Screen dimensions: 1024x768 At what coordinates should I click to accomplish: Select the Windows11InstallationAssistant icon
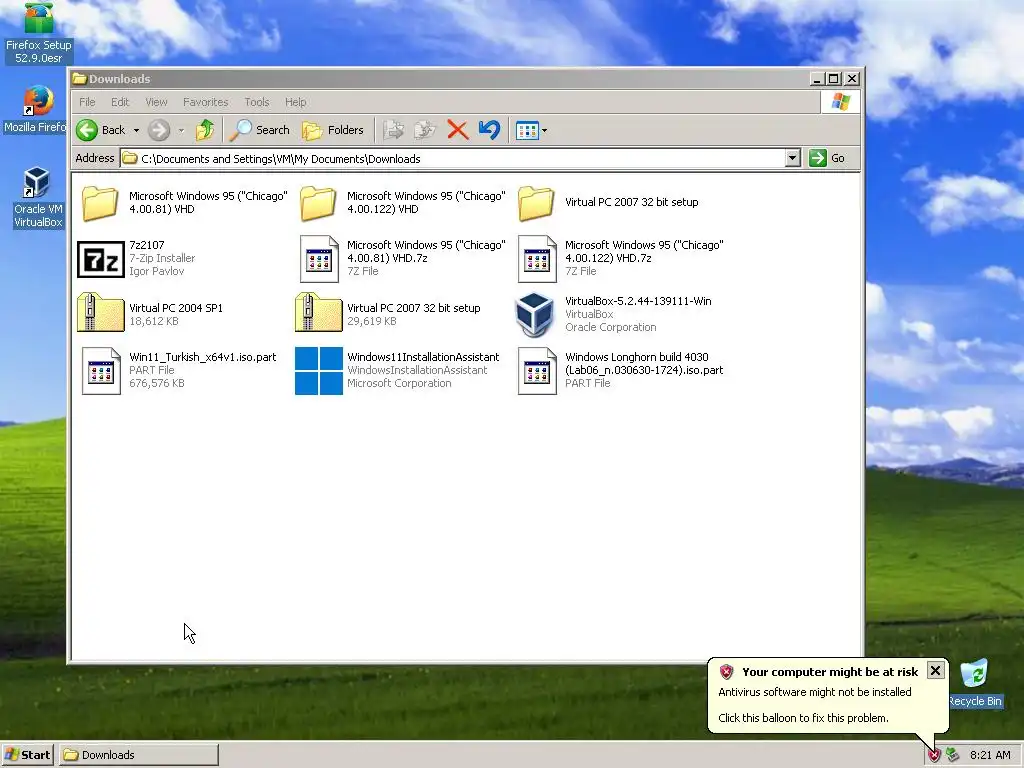coord(319,371)
